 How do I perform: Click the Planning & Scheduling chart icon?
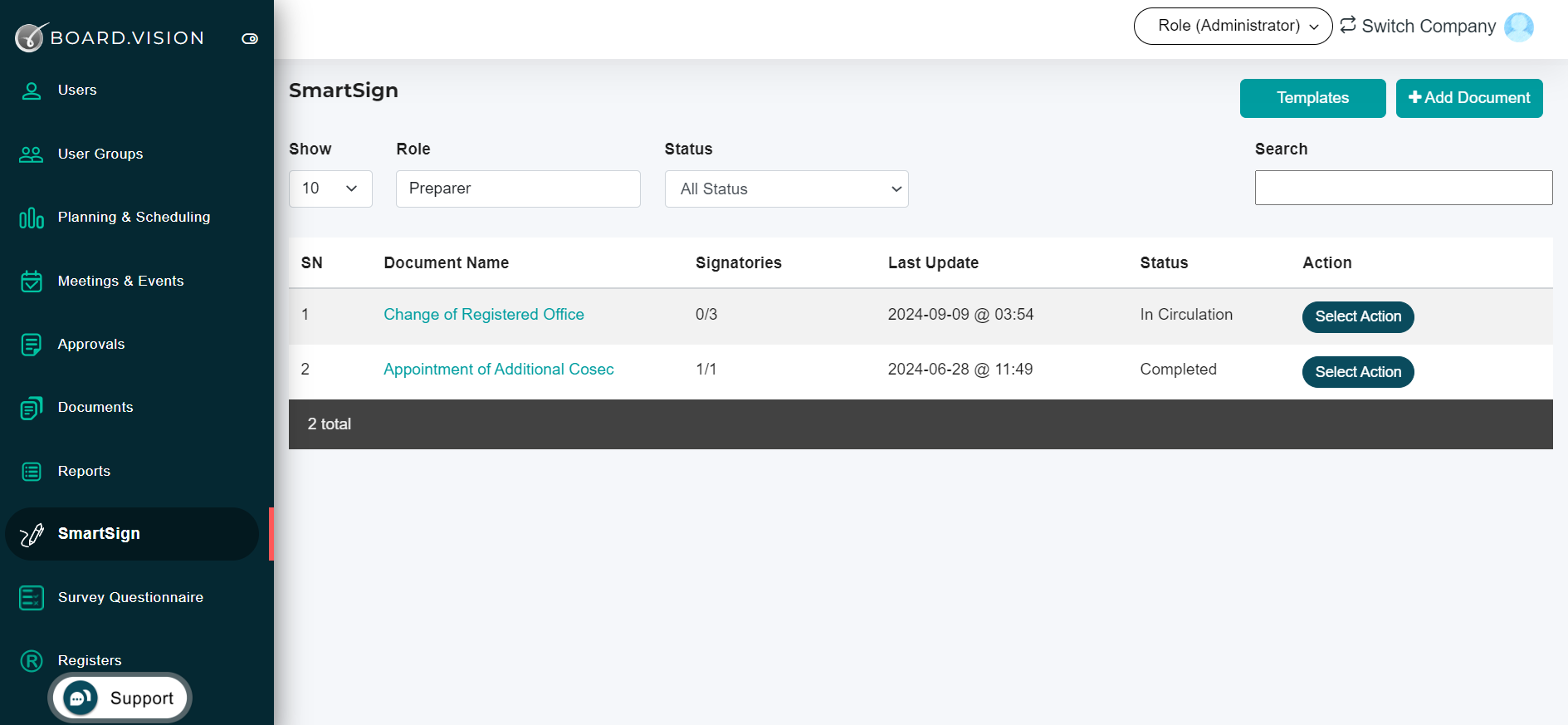pos(32,218)
